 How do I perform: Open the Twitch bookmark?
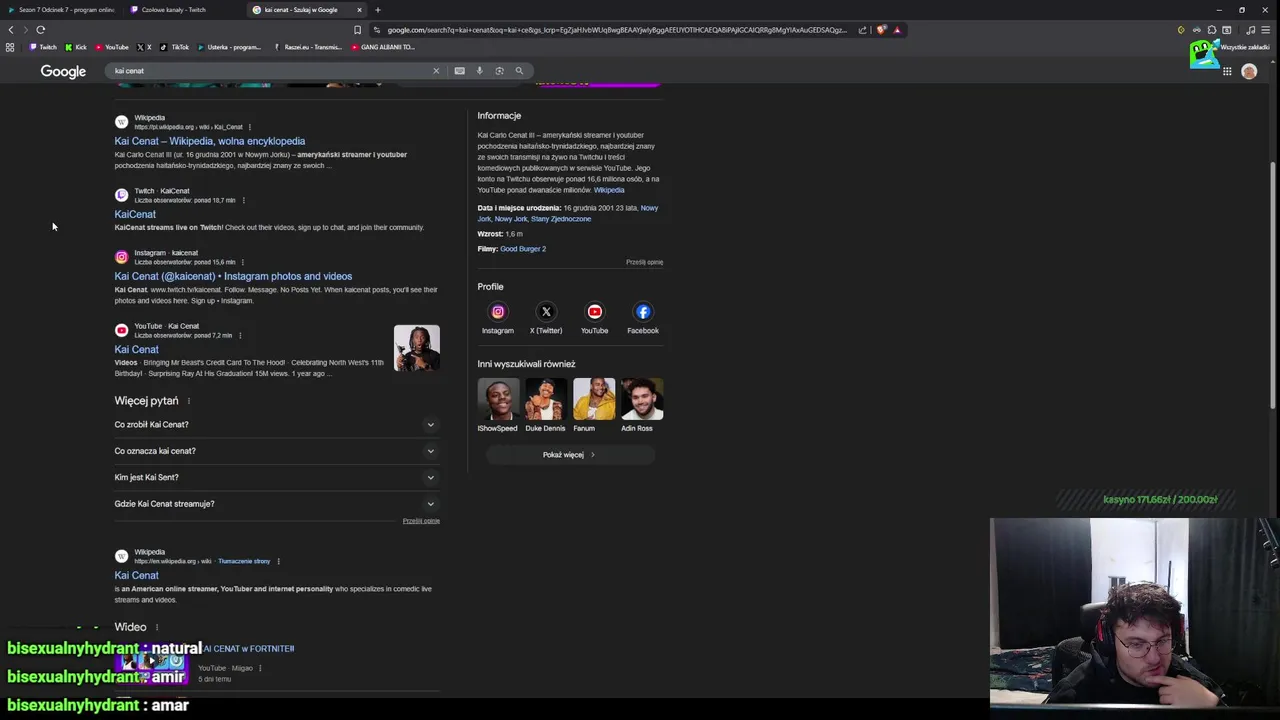pos(43,47)
